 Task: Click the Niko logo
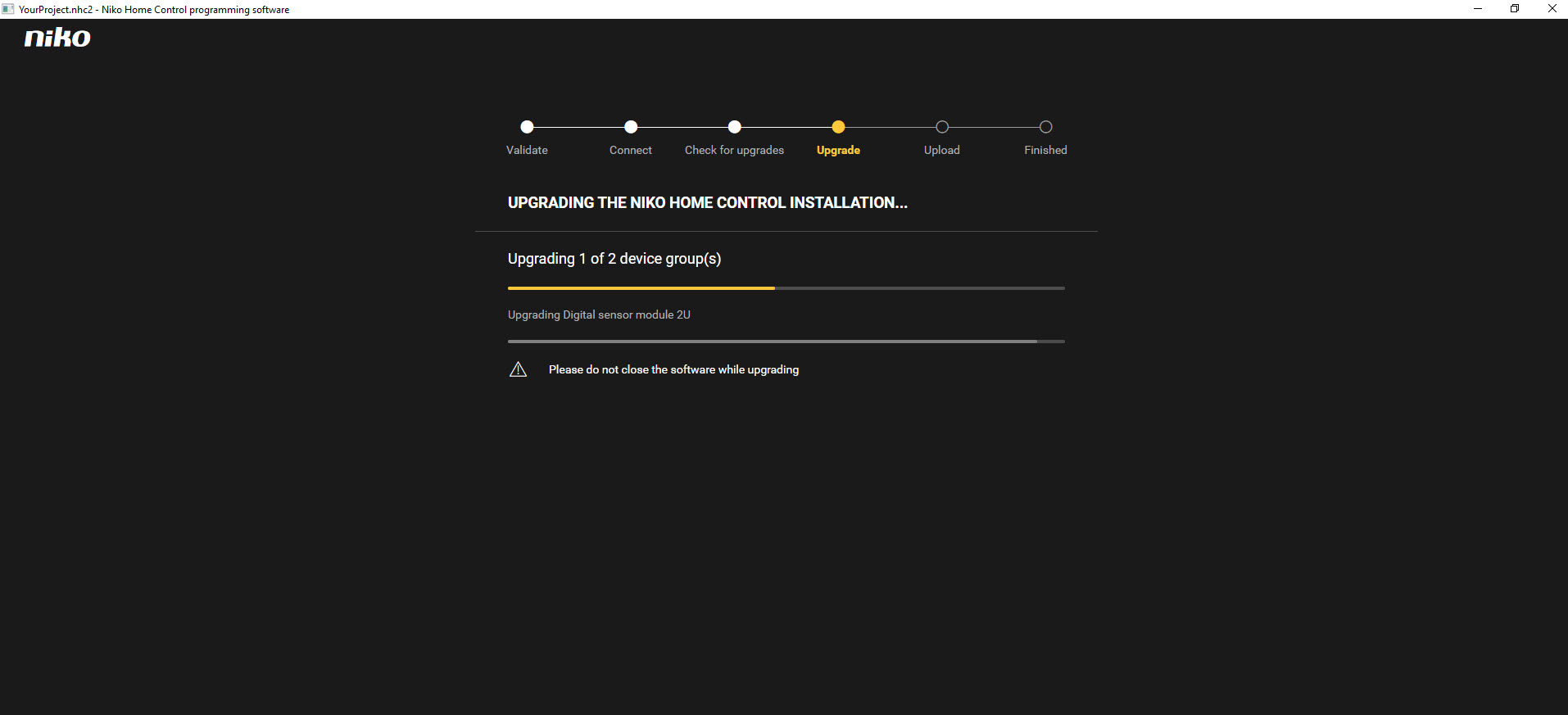57,38
